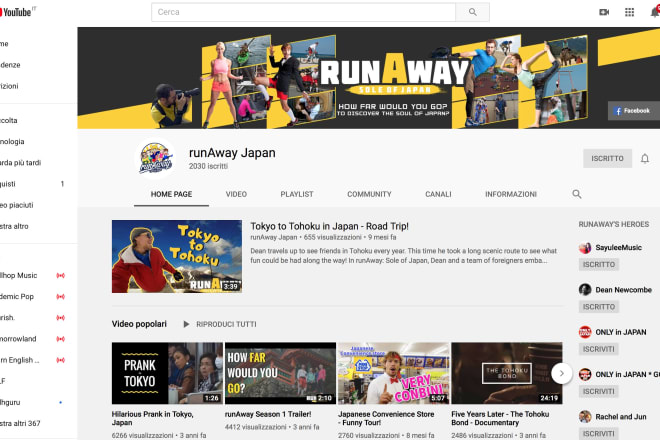The height and width of the screenshot is (440, 660).
Task: Click ISCRIVITI under ONLY in JAPAN
Action: pos(599,349)
